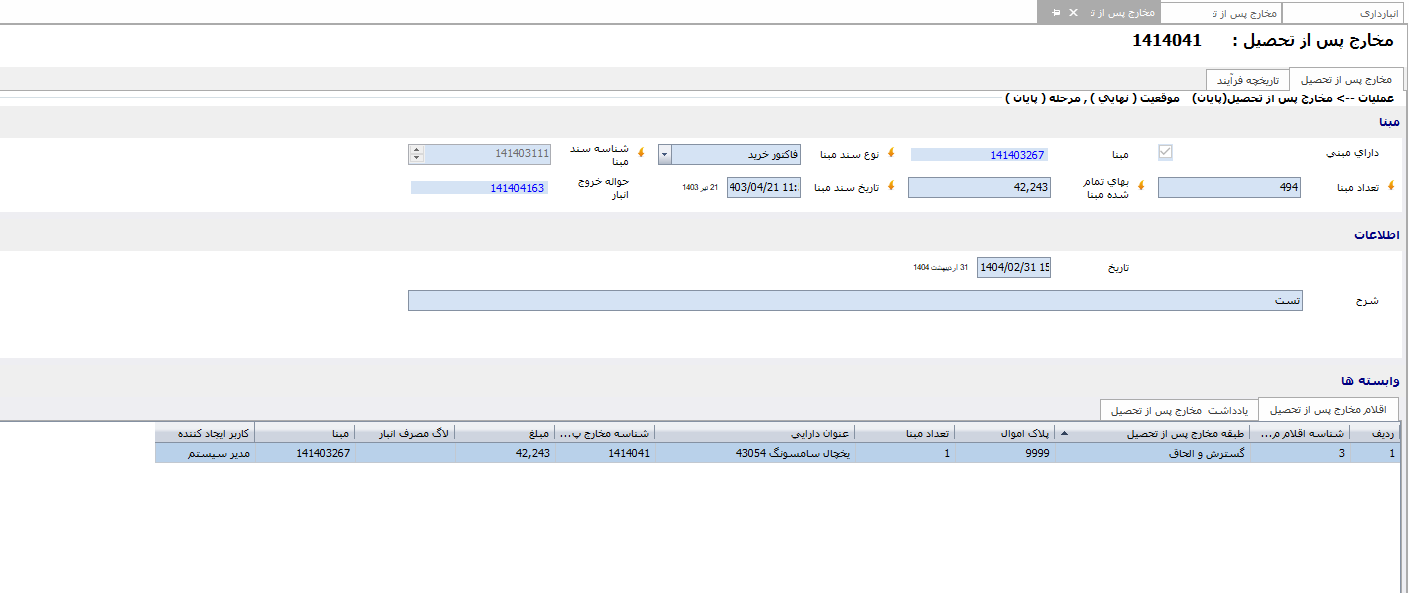
Task: Sort by the مبلغ column header
Action: click(504, 433)
